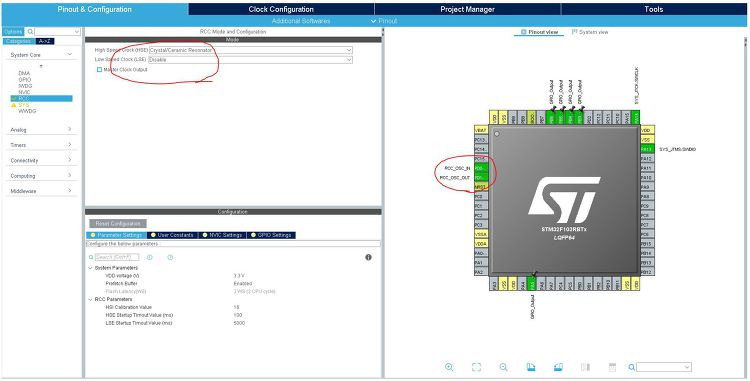Select the yellow VBAT pin on the chip
This screenshot has height=381, width=750.
(x=481, y=130)
